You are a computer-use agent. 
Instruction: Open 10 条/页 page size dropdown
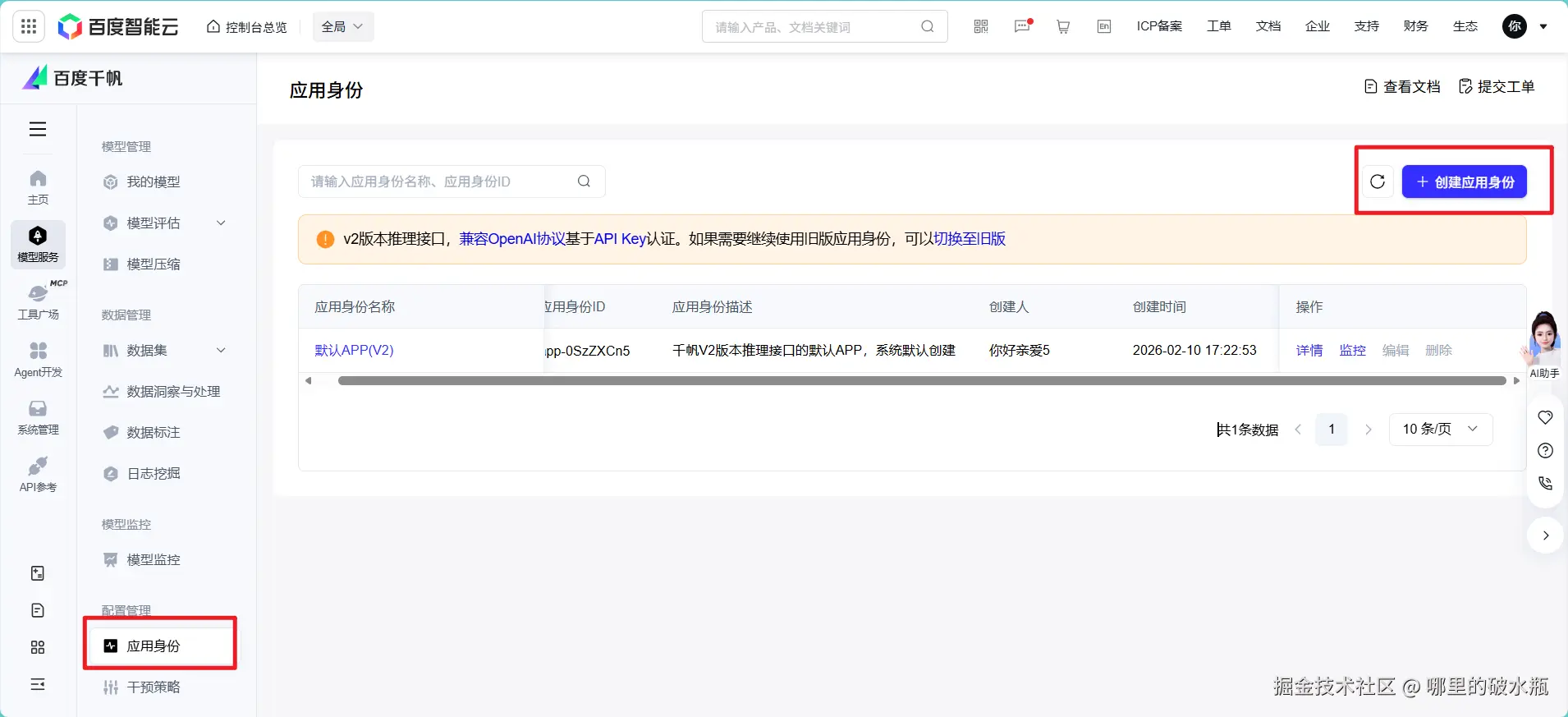tap(1441, 430)
